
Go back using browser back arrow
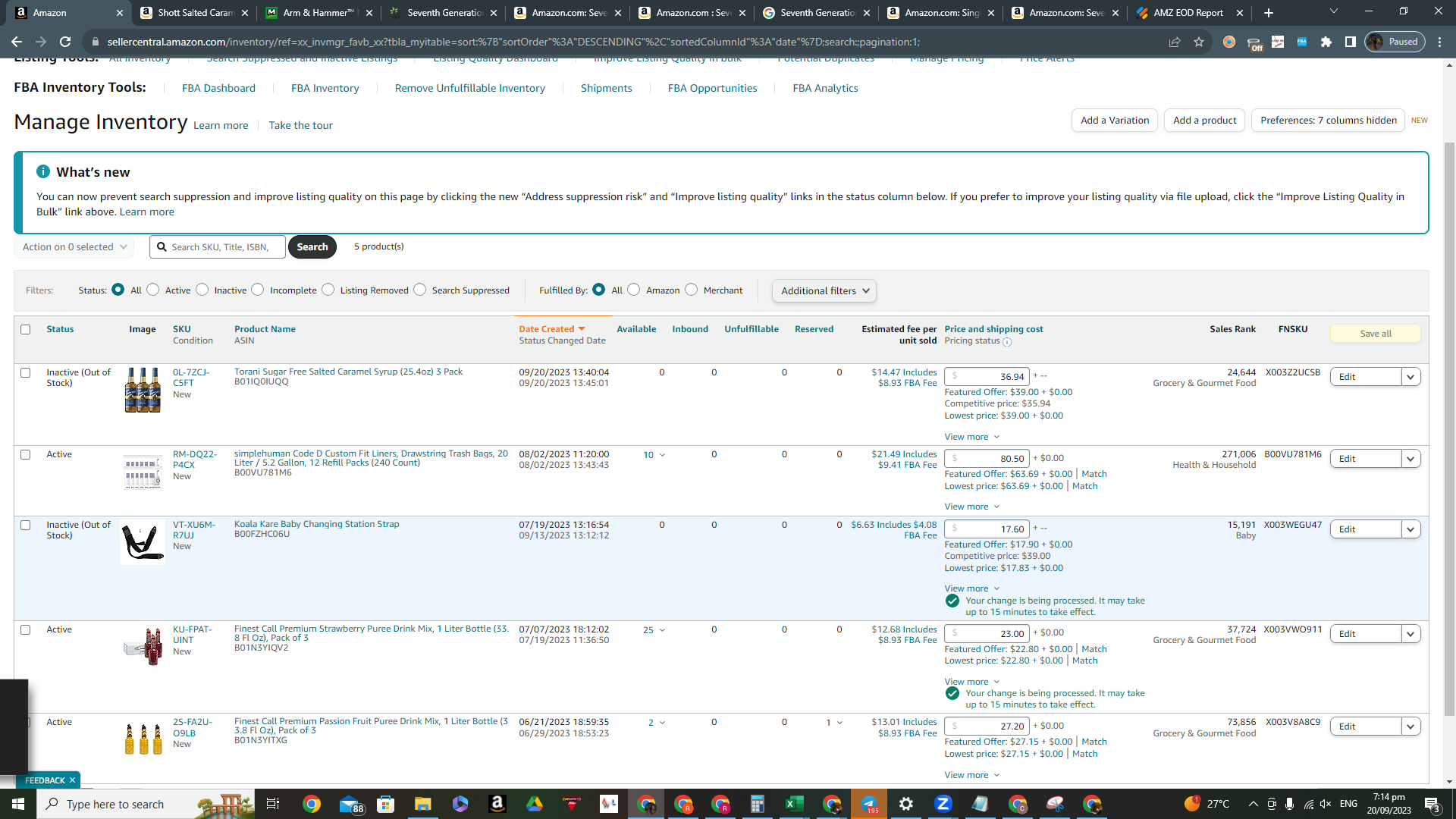[17, 42]
